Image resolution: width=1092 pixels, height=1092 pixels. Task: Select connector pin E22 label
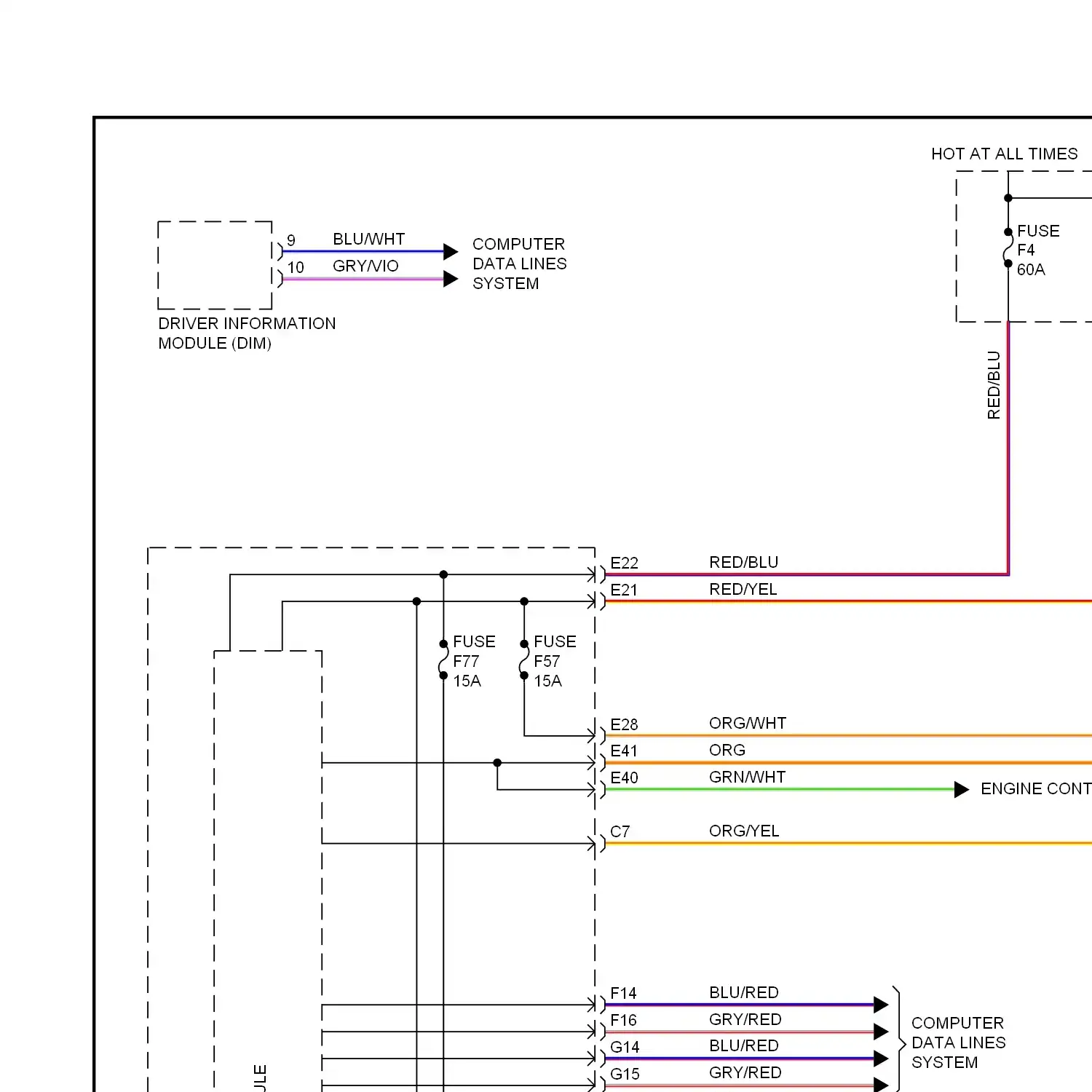pyautogui.click(x=624, y=563)
